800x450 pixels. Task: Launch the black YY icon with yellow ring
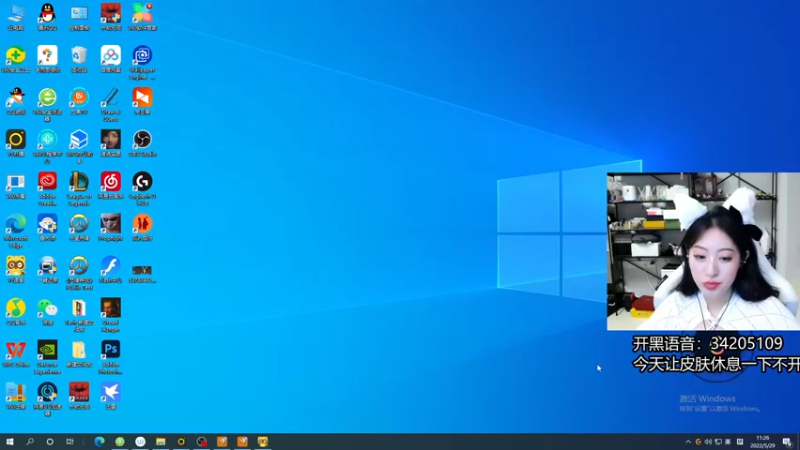pyautogui.click(x=16, y=143)
